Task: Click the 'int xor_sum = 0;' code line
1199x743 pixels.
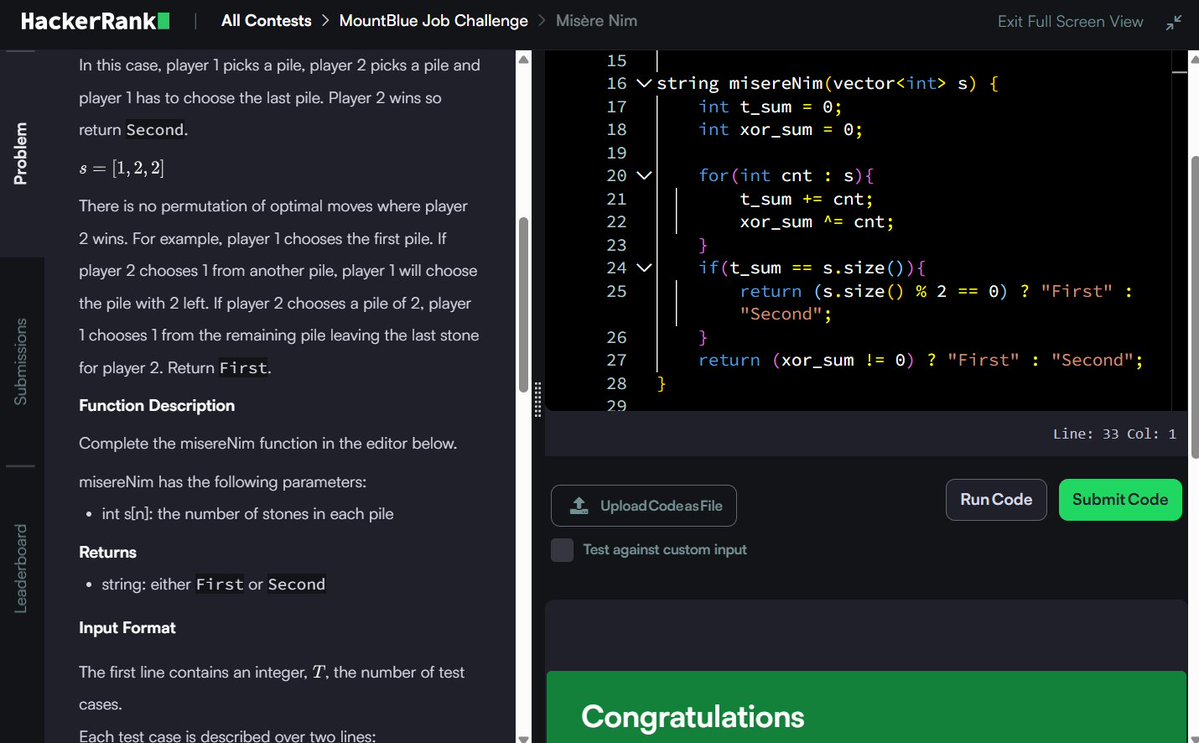Action: [x=780, y=130]
